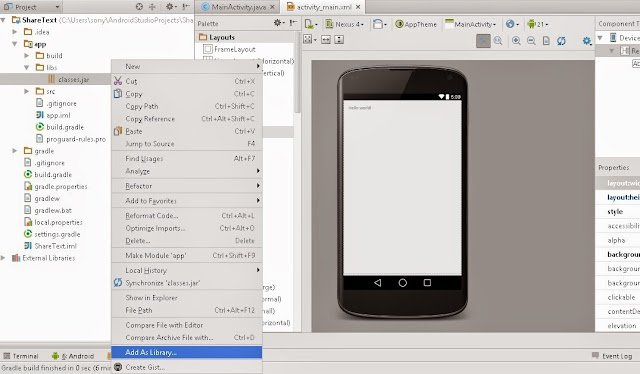Click the zoom in magnifier icon
The image size is (640, 374).
coord(516,40)
